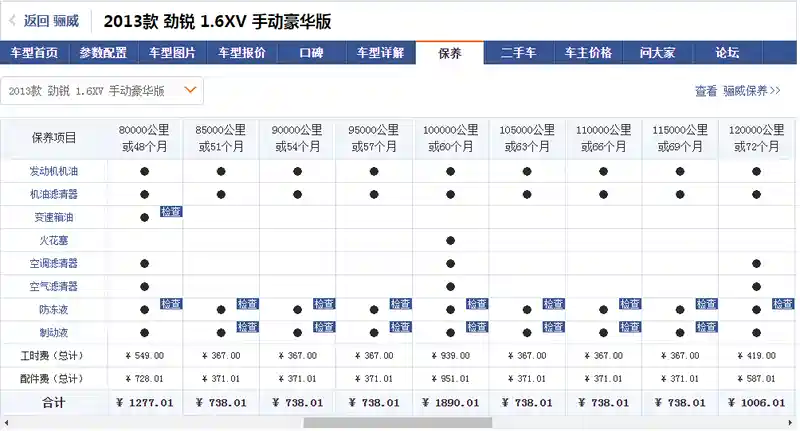Switch to the 车型首页 tab
This screenshot has height=431, width=800.
point(34,53)
